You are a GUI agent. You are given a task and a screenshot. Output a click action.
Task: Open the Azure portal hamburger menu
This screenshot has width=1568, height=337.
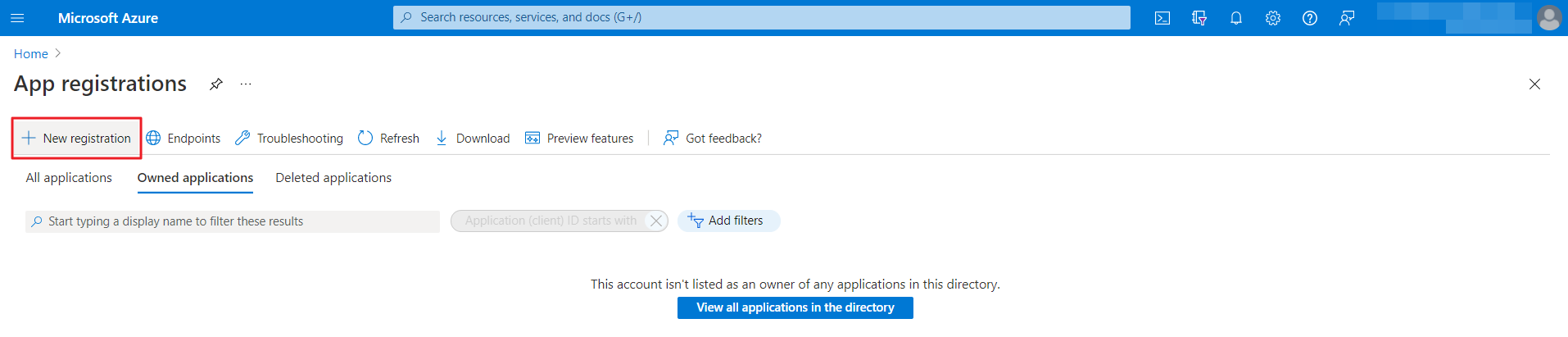17,18
